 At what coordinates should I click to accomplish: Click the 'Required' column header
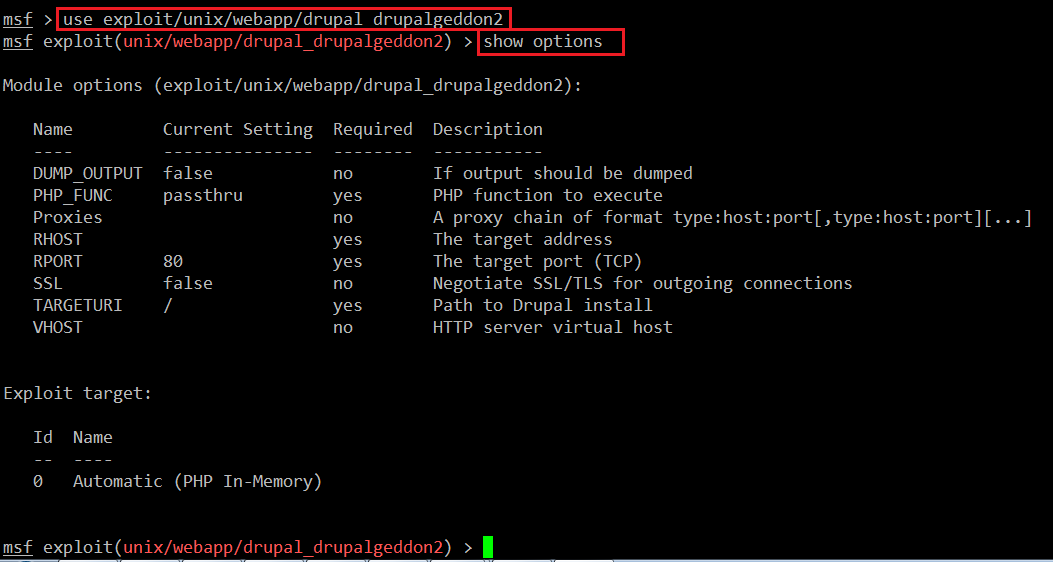[x=372, y=129]
